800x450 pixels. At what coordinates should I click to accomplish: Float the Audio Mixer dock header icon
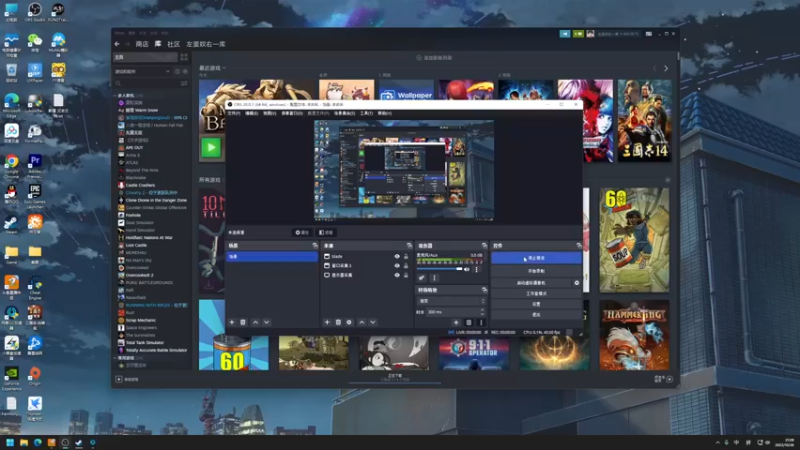(484, 246)
